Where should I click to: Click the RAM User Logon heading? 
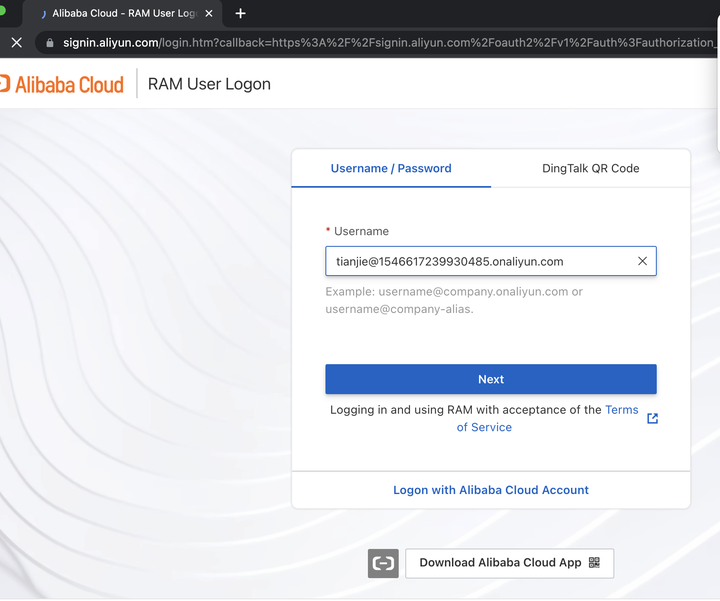209,84
